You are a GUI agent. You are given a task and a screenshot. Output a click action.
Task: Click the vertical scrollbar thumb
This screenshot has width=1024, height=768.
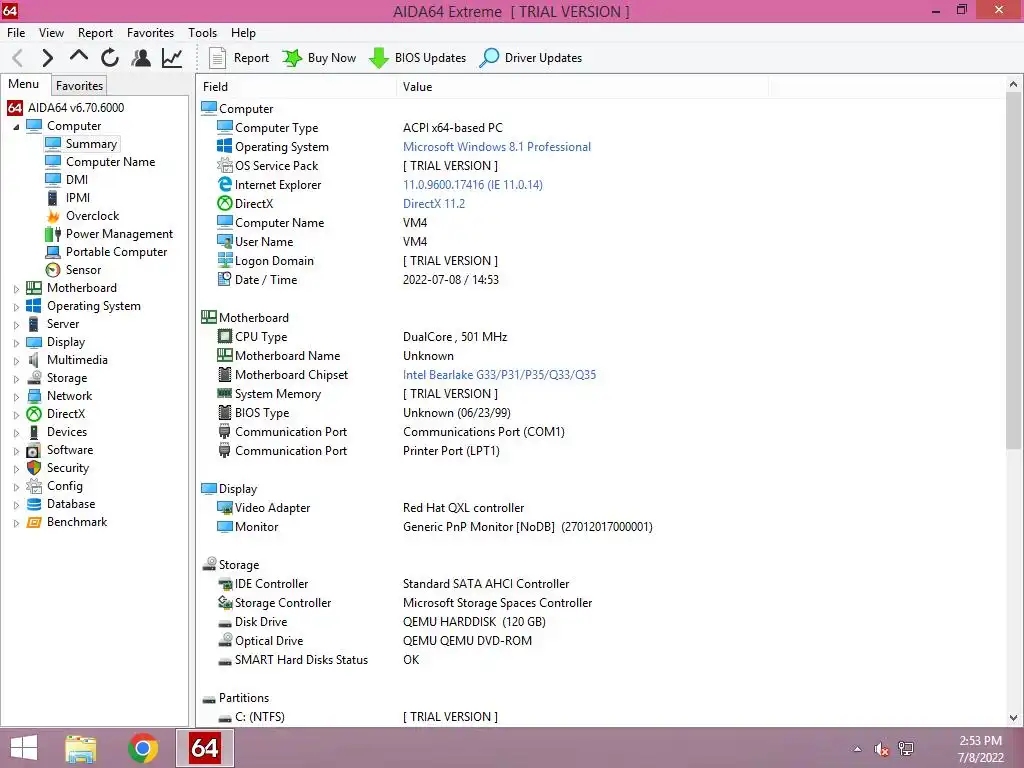tap(1014, 270)
